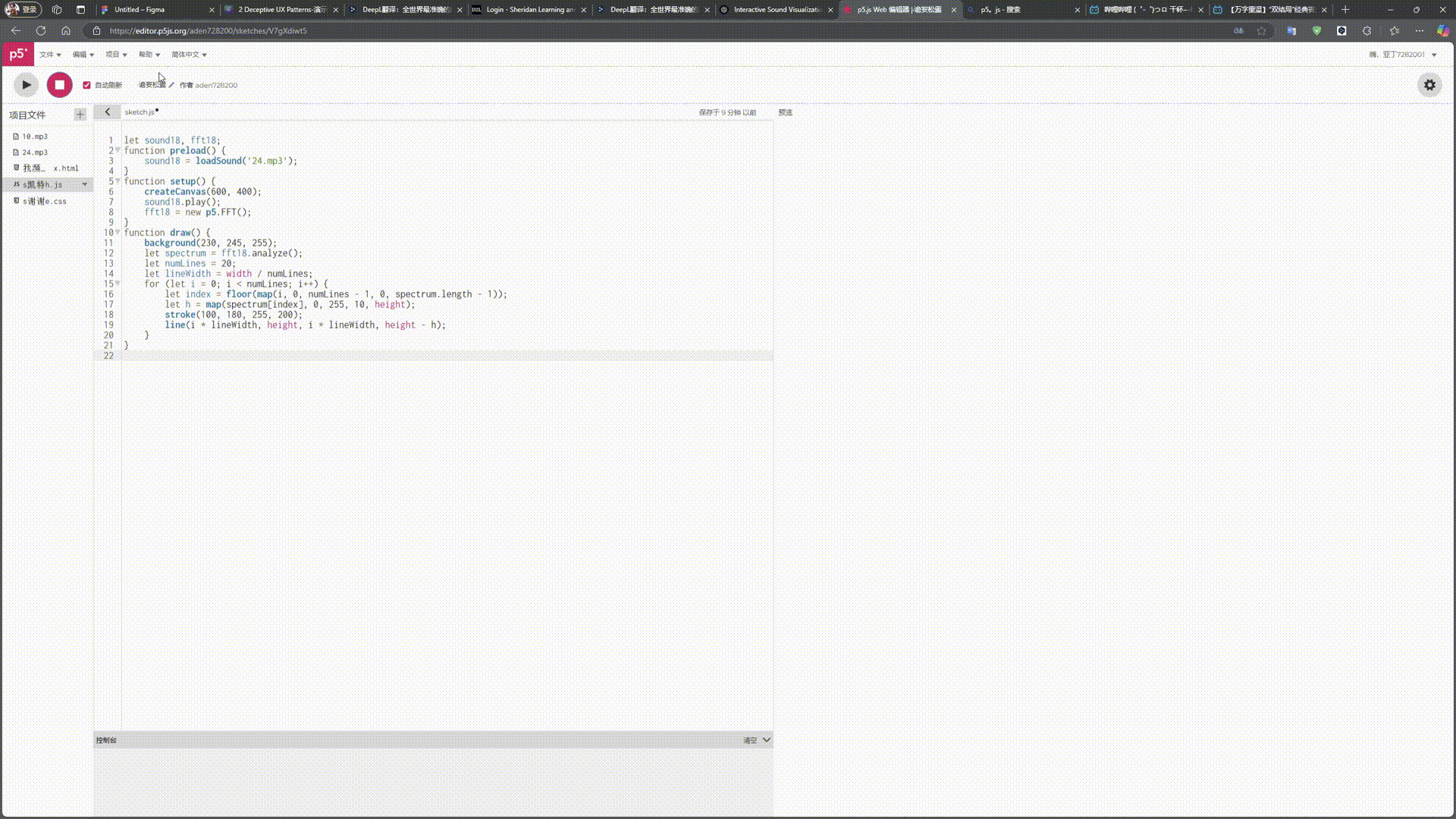The height and width of the screenshot is (819, 1456).
Task: Open author link aden728200
Action: [x=216, y=85]
